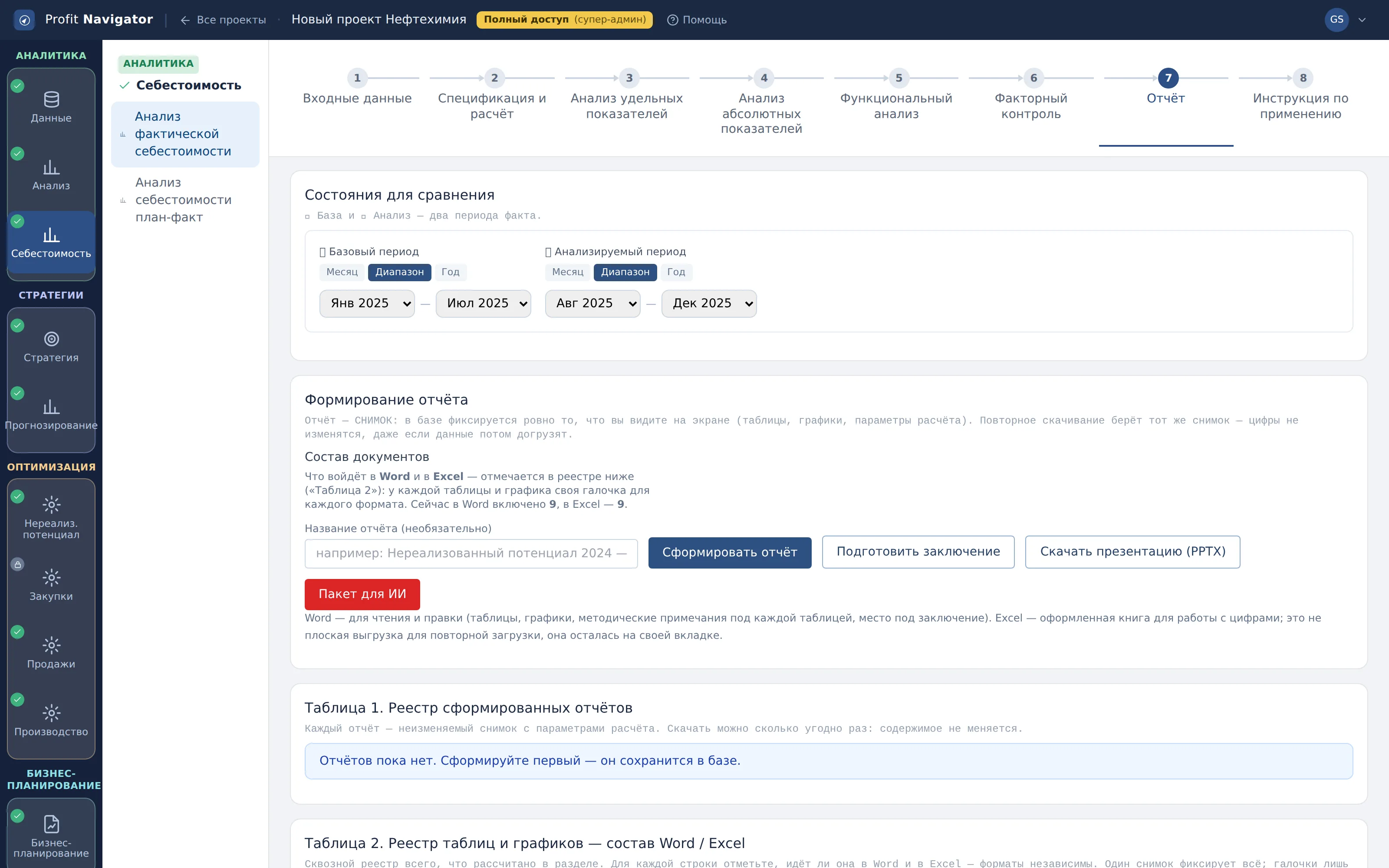The image size is (1389, 868).
Task: Click Полный доступ (супер-админ) badge
Action: click(x=564, y=20)
